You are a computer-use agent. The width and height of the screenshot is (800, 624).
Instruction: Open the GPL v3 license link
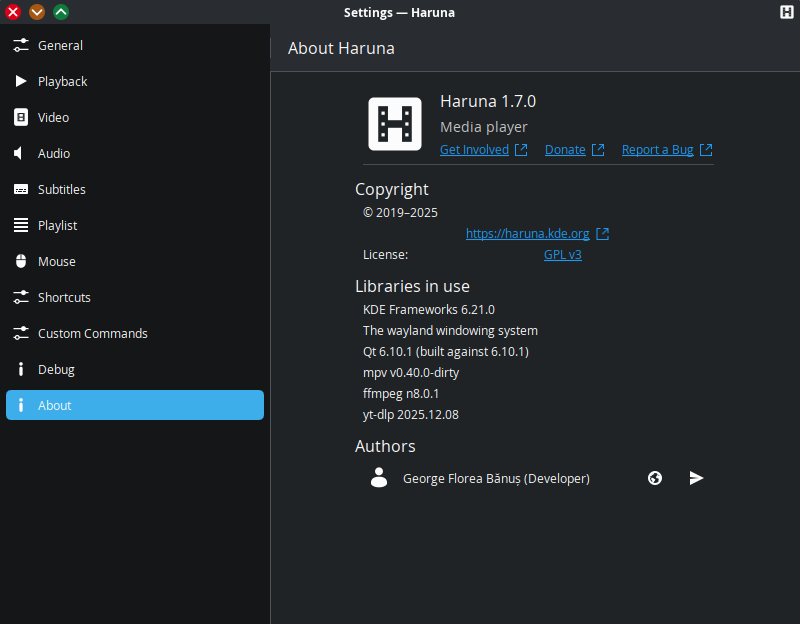[x=562, y=255]
